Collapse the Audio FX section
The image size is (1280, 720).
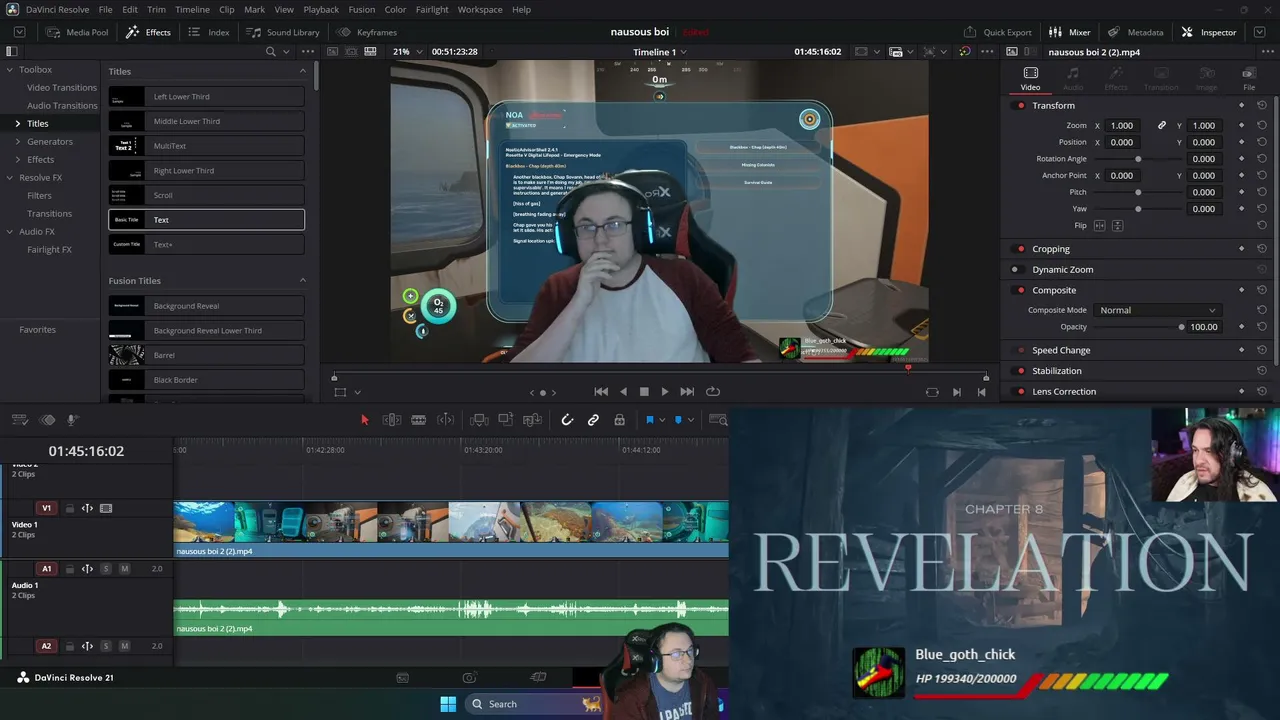9,232
